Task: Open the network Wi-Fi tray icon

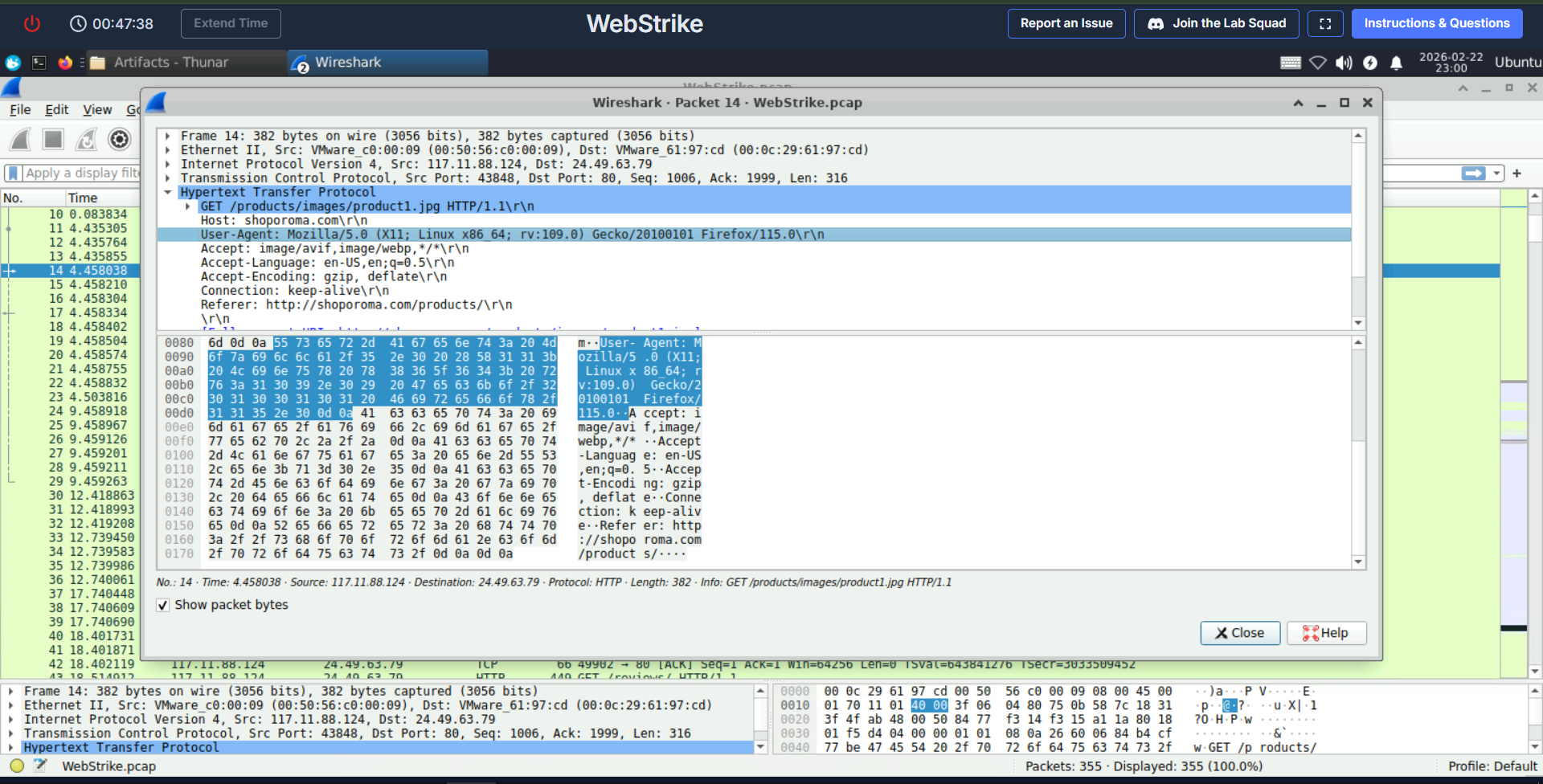Action: tap(1318, 63)
